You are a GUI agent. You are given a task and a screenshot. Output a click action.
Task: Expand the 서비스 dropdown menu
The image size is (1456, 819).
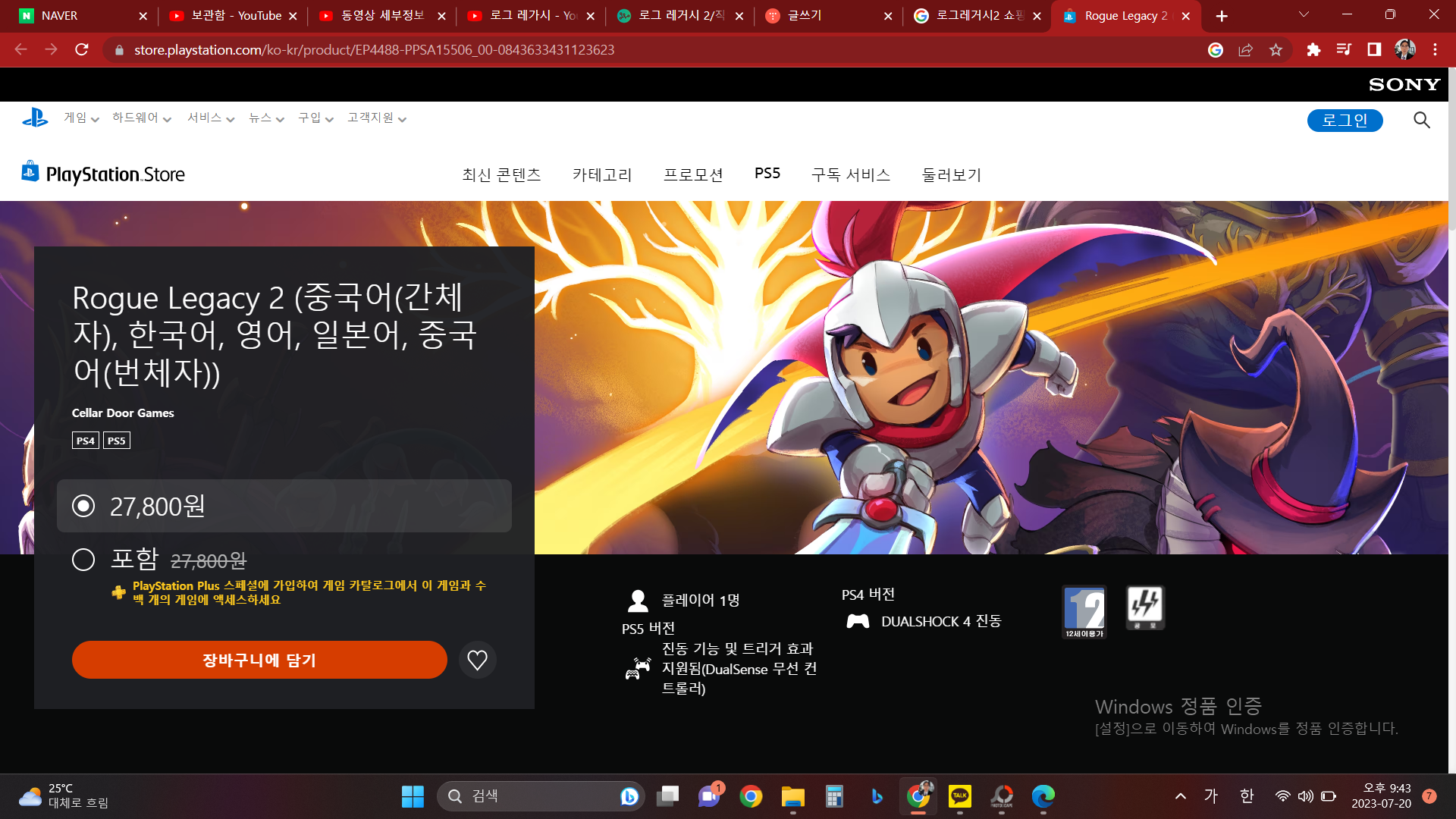pos(211,118)
